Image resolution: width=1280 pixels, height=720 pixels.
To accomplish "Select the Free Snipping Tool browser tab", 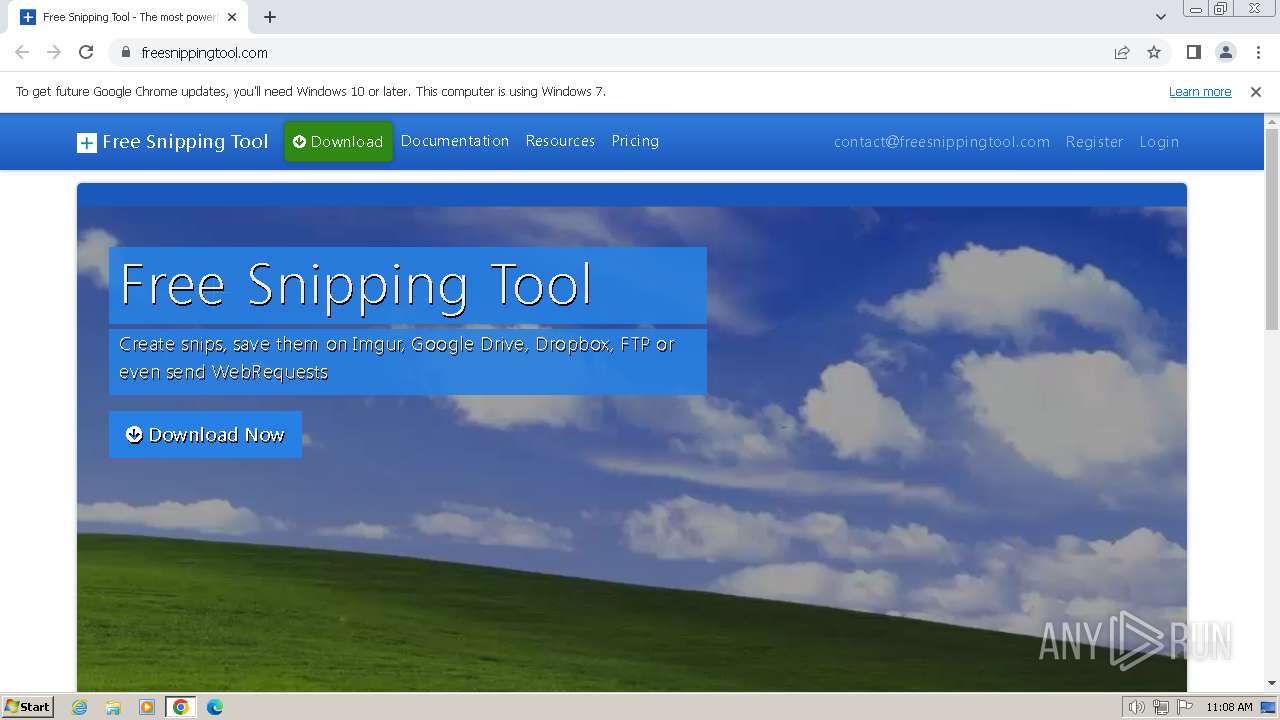I will 130,17.
